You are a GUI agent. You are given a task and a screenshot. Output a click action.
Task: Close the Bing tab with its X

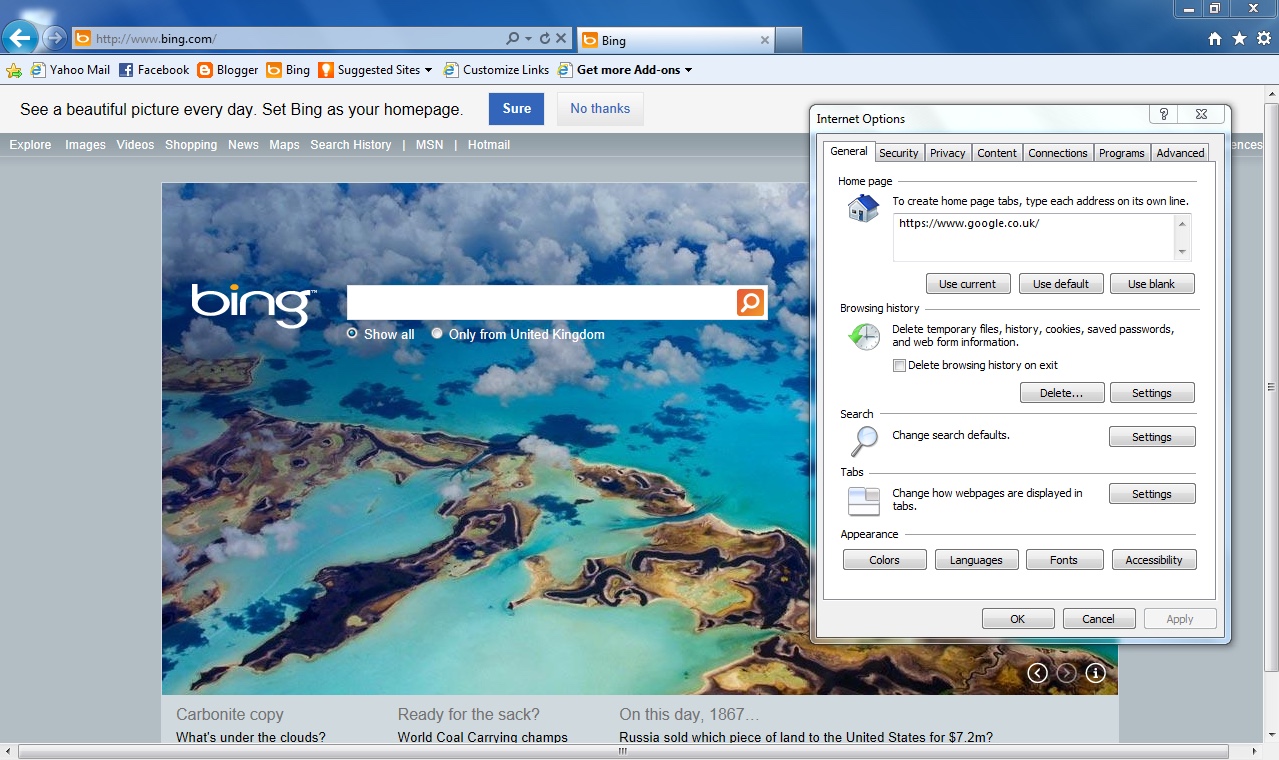[x=765, y=40]
